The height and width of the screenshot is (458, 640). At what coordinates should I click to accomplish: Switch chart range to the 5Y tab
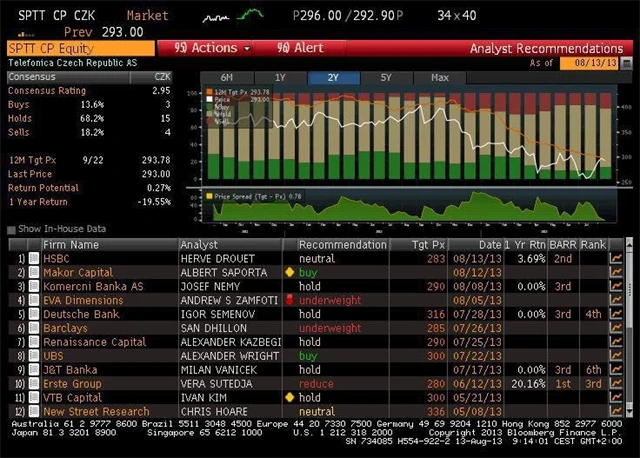(x=386, y=77)
